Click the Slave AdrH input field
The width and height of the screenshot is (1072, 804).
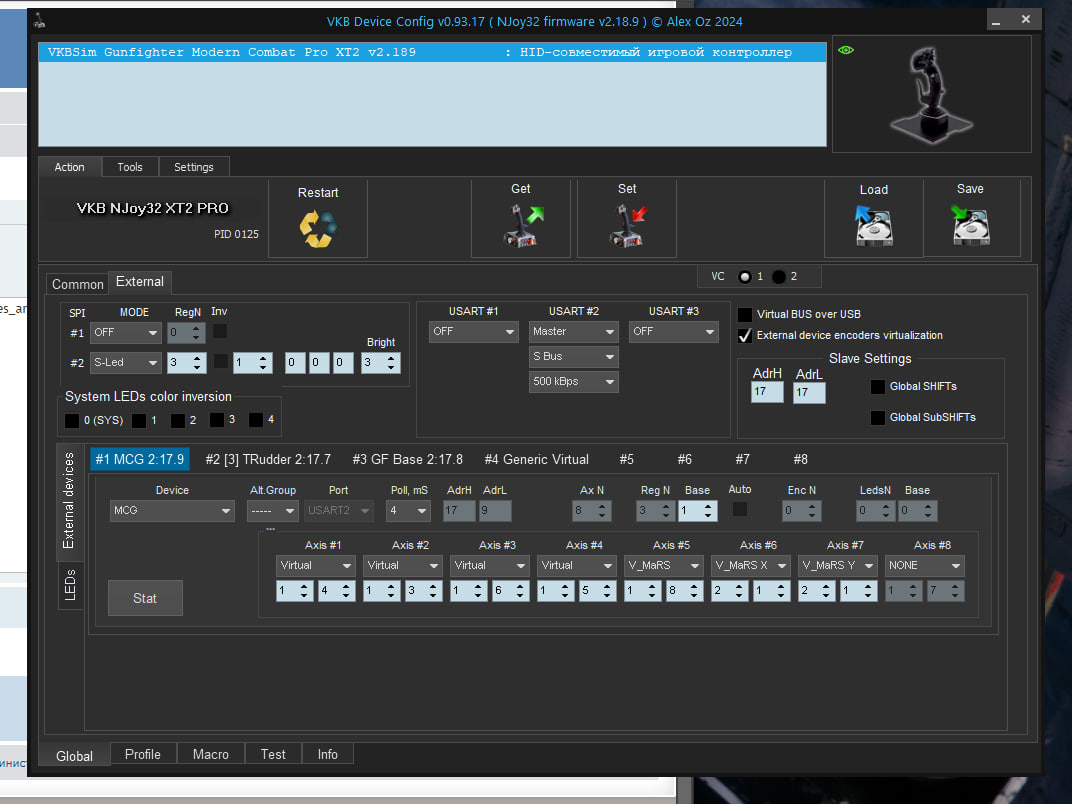(767, 392)
